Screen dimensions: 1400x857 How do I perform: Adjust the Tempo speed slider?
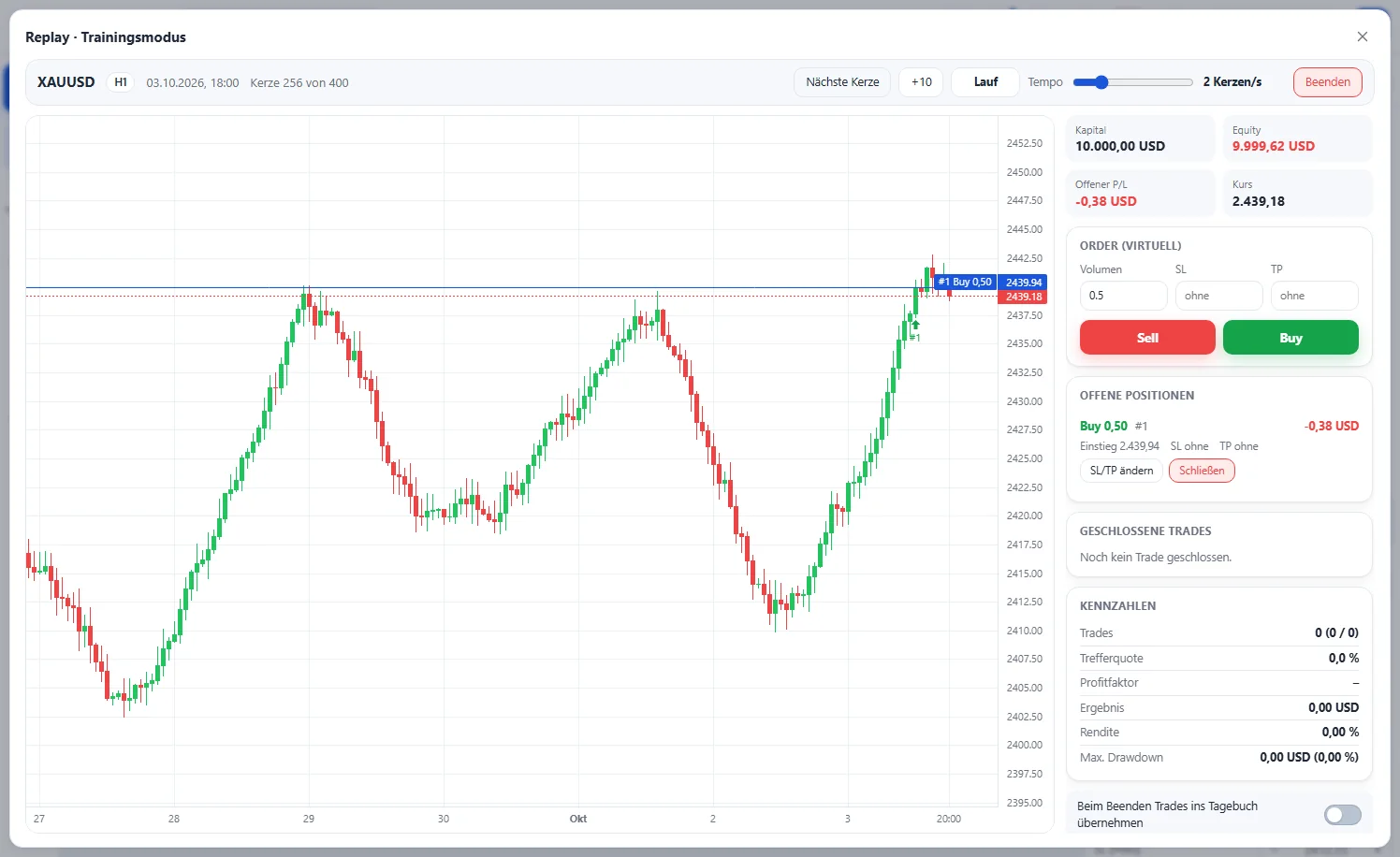pos(1133,82)
